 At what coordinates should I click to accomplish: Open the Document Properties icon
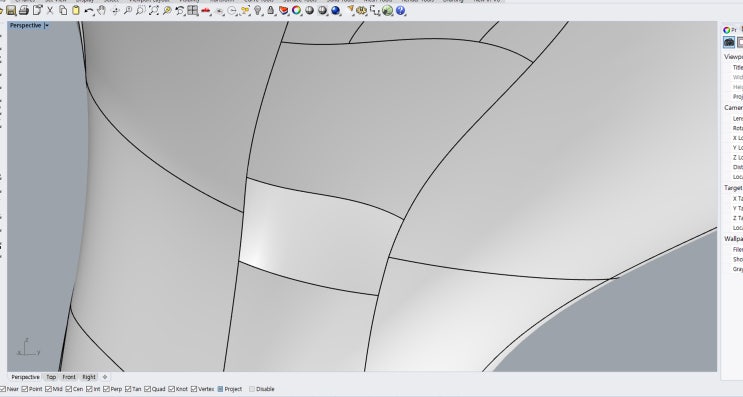click(x=37, y=10)
